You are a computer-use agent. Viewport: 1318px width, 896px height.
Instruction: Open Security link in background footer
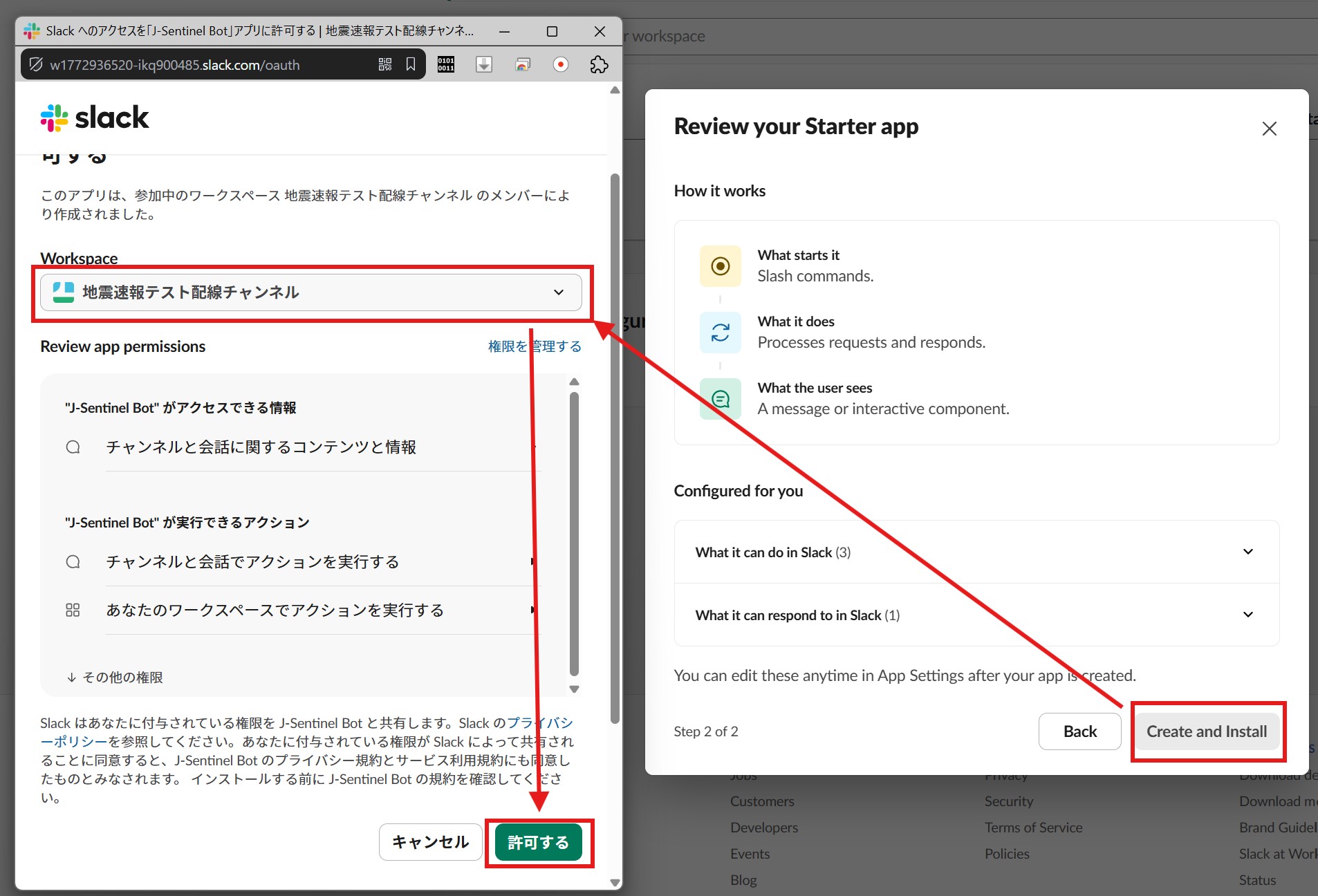[x=1009, y=801]
